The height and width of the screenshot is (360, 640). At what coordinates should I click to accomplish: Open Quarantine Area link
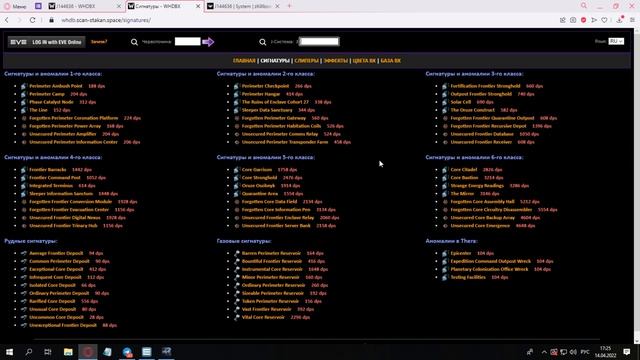pyautogui.click(x=260, y=194)
